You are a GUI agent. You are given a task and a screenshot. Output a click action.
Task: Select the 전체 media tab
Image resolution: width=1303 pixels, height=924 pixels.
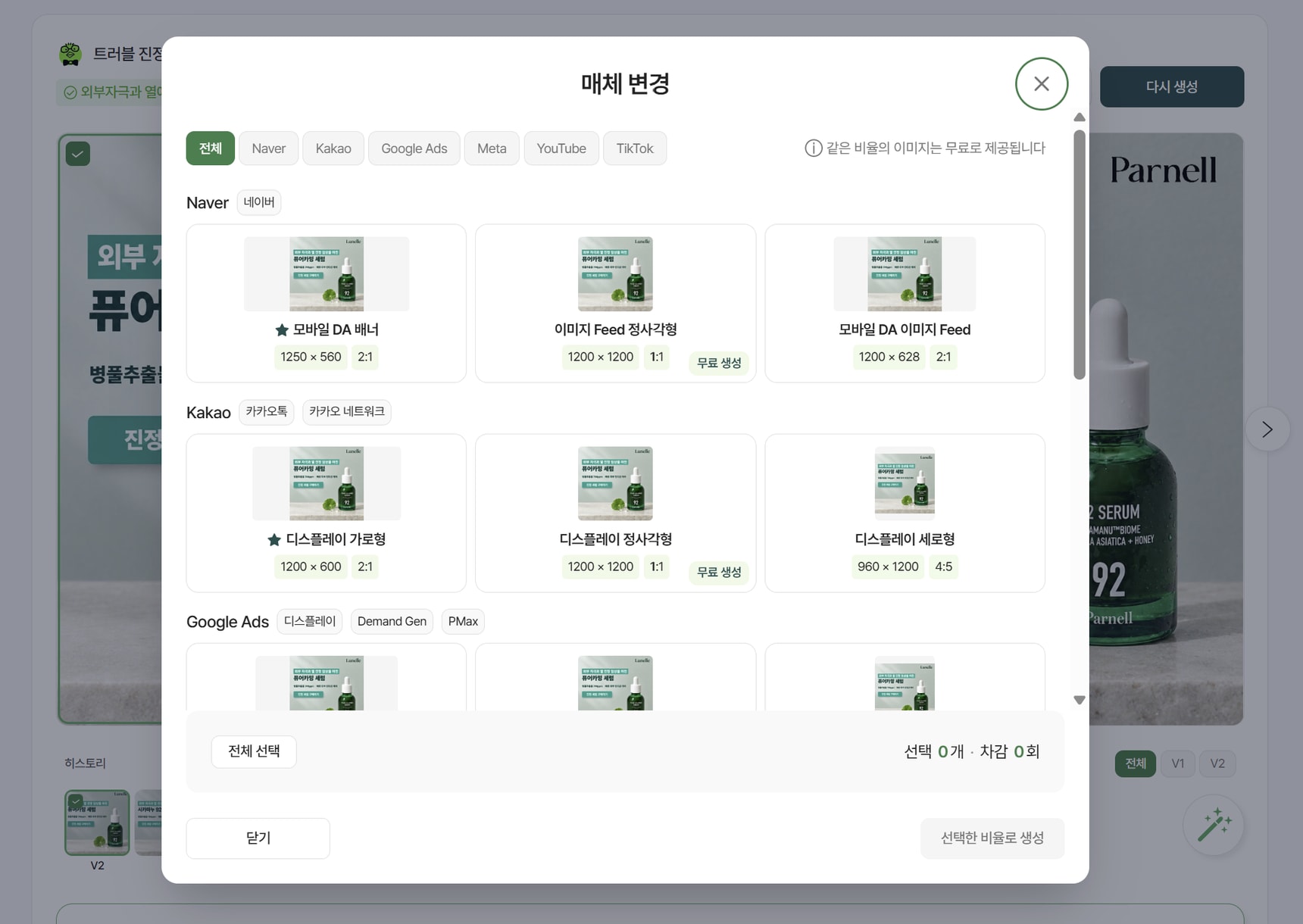click(211, 148)
